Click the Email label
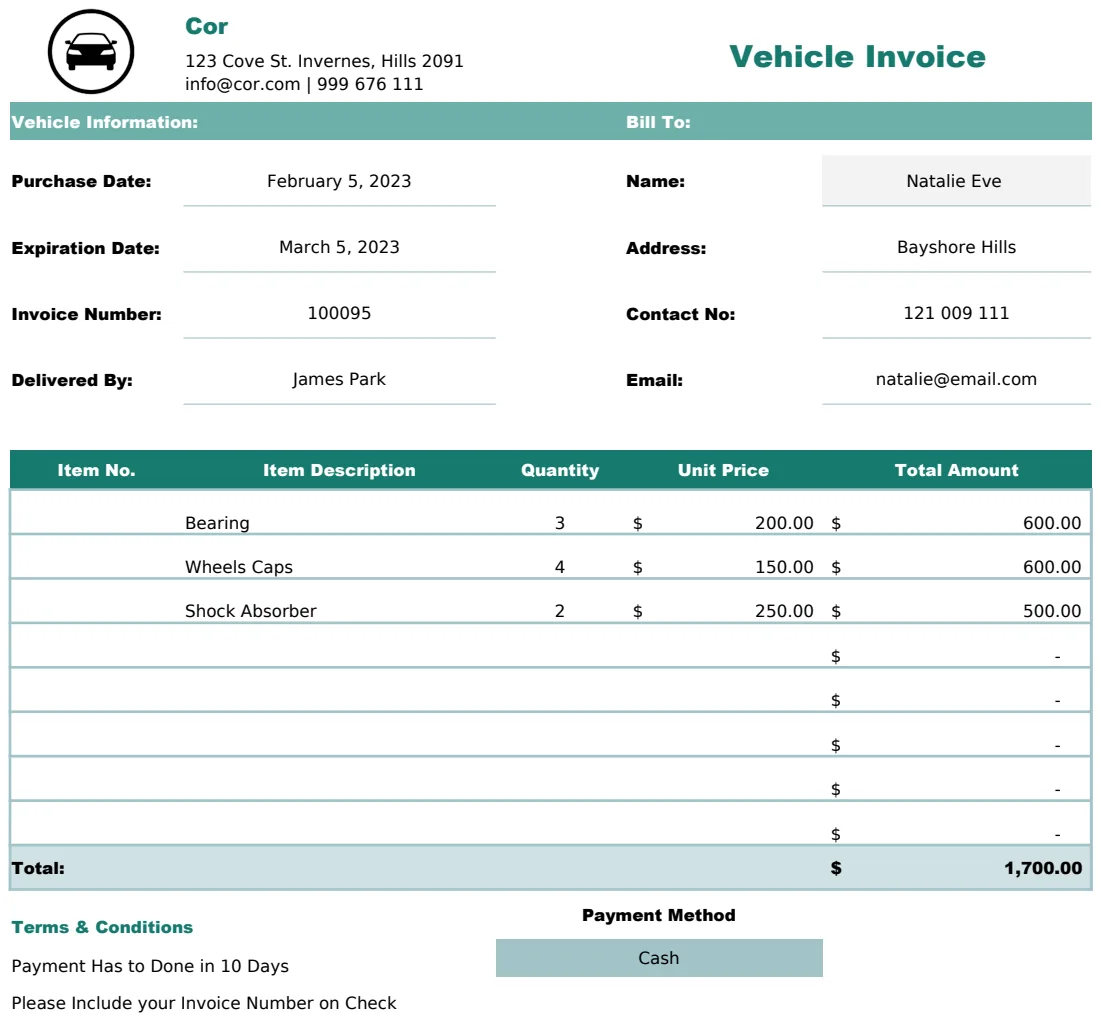The width and height of the screenshot is (1101, 1020). click(x=654, y=380)
